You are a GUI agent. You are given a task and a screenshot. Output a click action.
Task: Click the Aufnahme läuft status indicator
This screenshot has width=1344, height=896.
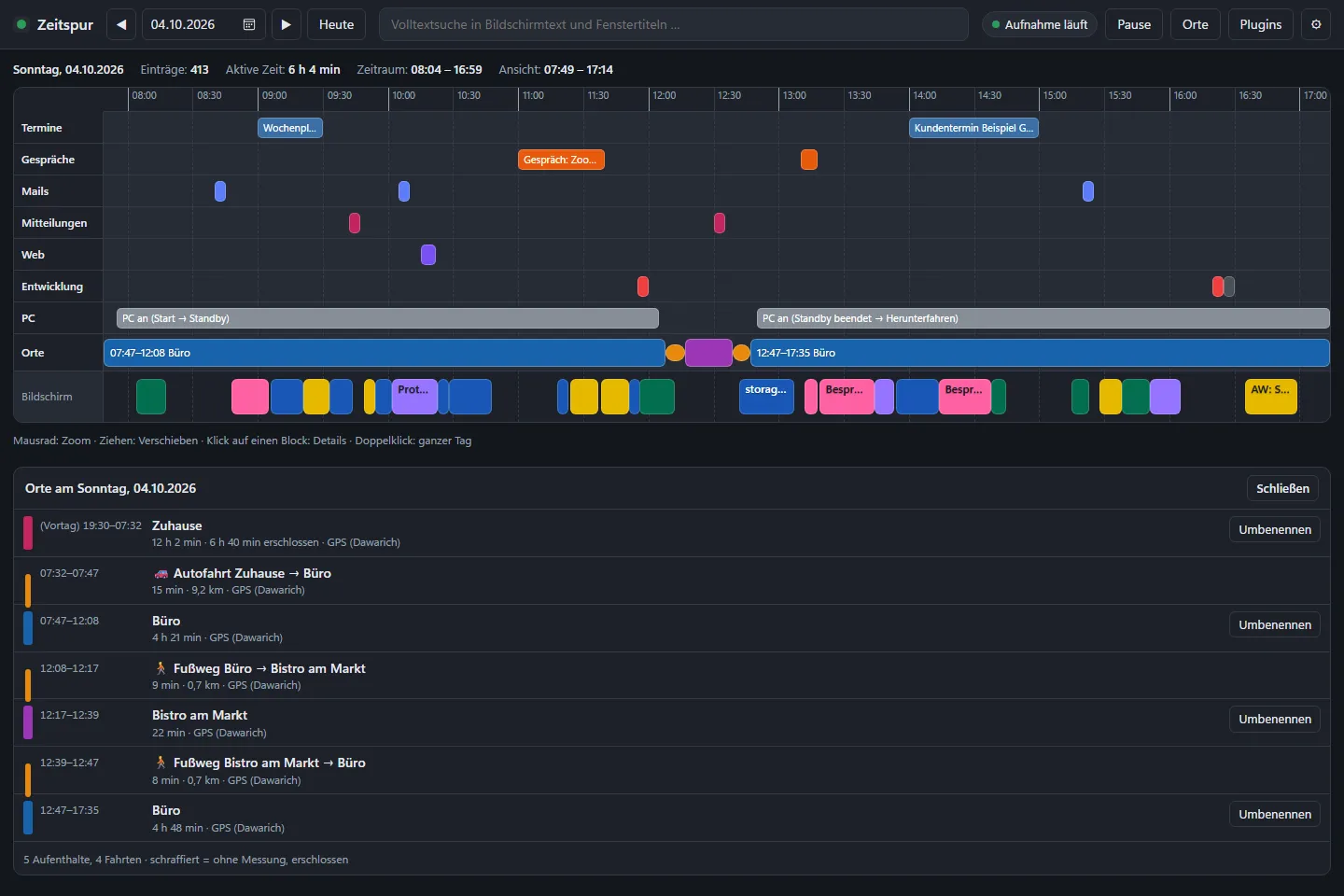1040,24
